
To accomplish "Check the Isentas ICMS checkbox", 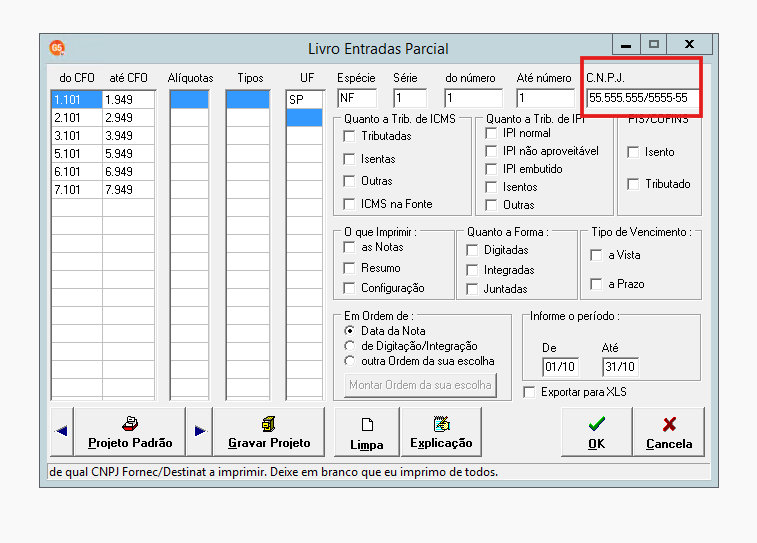I will click(349, 159).
